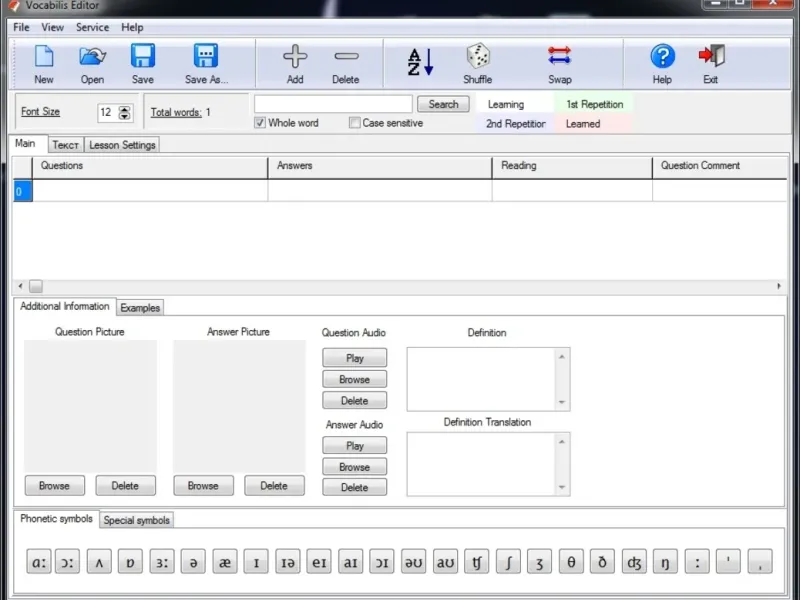Increase font size with up arrow
The image size is (800, 600).
124,109
